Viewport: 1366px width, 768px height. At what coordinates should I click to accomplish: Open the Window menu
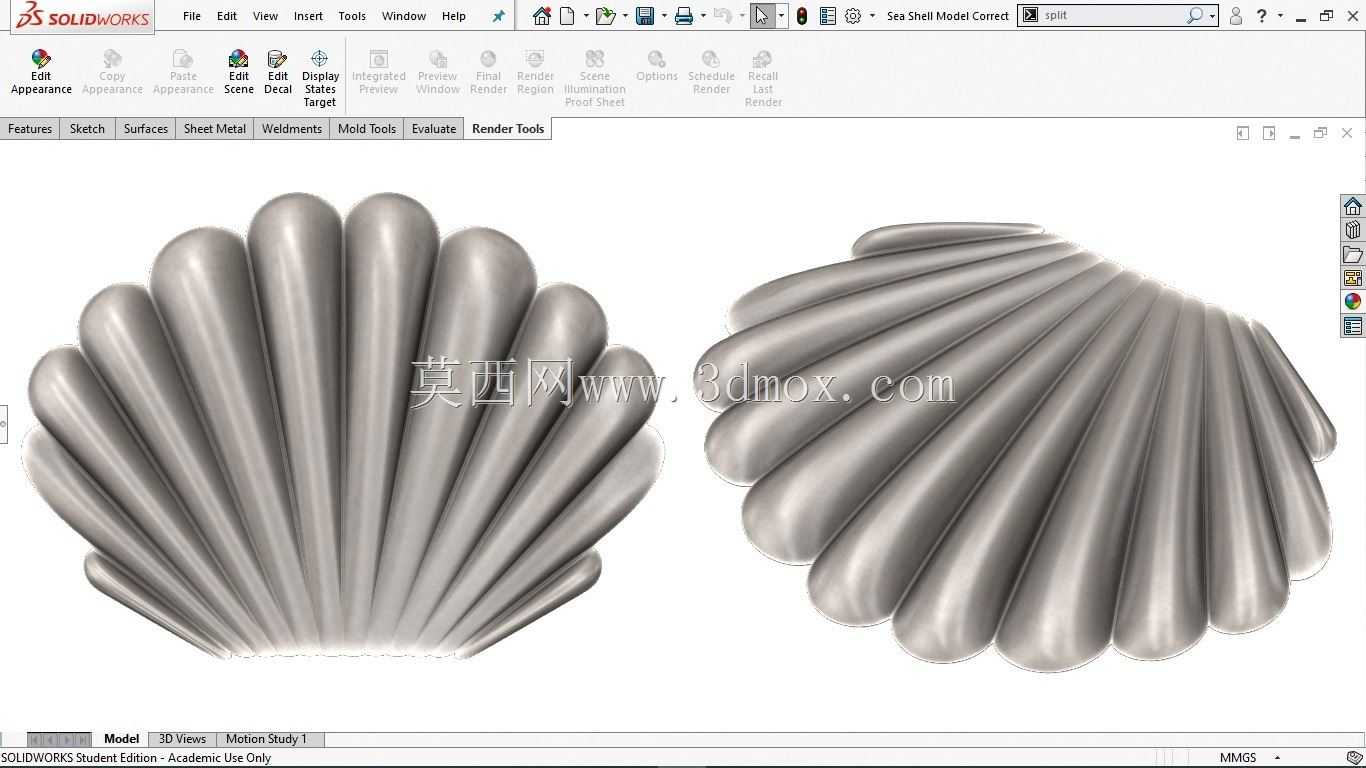pyautogui.click(x=404, y=16)
